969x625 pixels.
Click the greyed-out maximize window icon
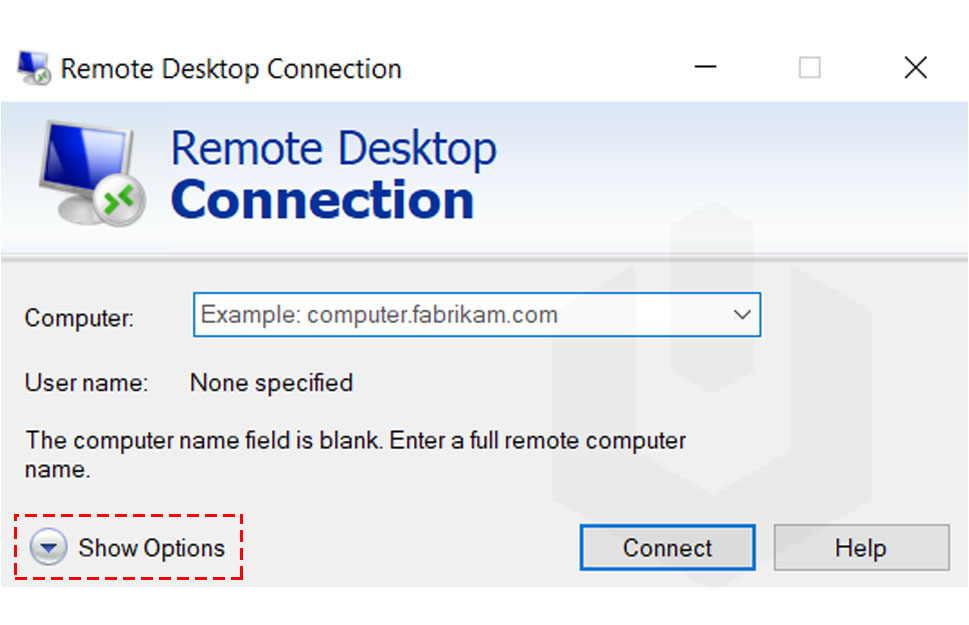point(810,67)
